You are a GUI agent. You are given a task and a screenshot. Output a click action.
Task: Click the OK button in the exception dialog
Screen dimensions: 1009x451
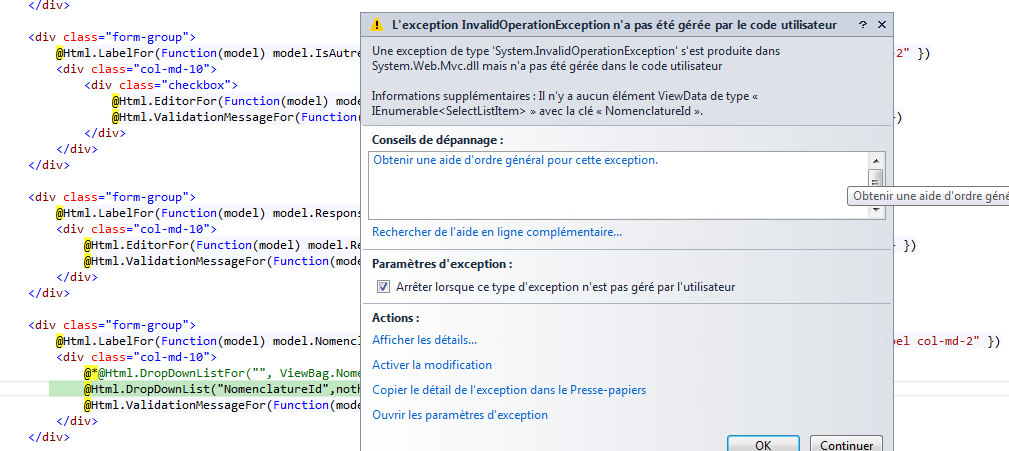[x=763, y=445]
